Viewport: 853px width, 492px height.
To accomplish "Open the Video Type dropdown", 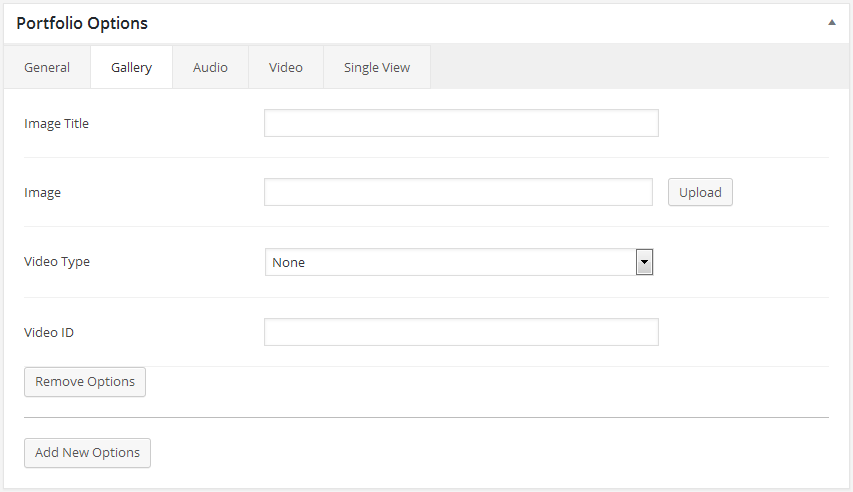I will 450,262.
